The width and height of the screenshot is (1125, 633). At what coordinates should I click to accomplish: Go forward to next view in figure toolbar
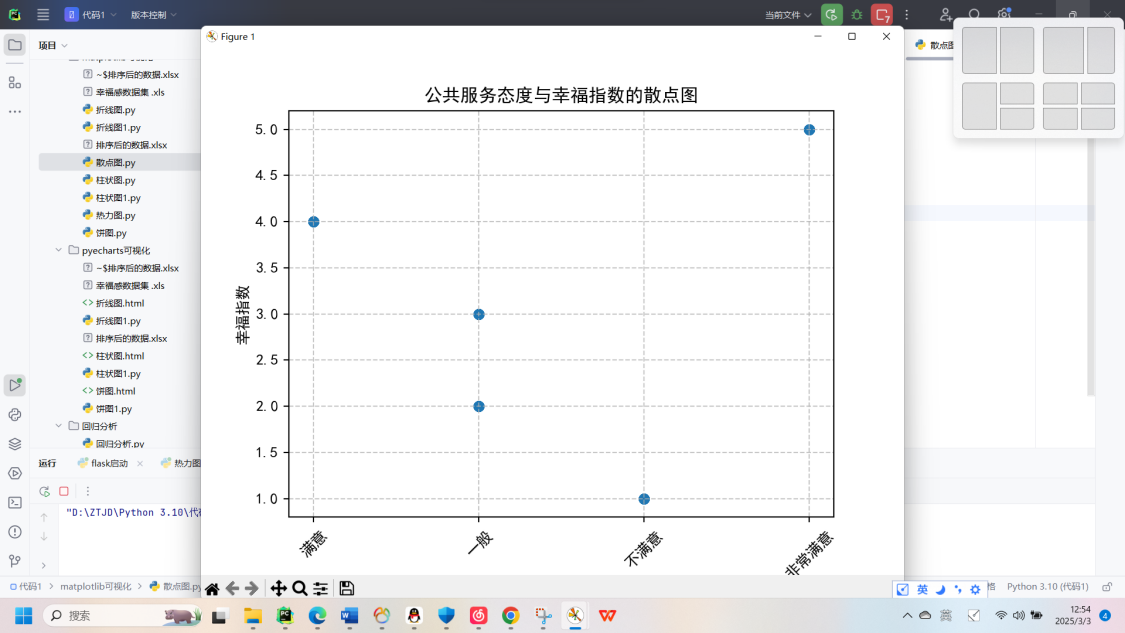(x=252, y=589)
